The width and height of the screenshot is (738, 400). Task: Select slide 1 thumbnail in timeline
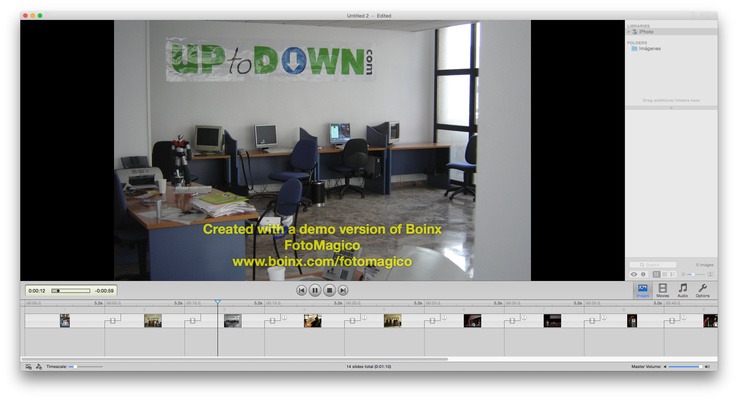coord(65,320)
